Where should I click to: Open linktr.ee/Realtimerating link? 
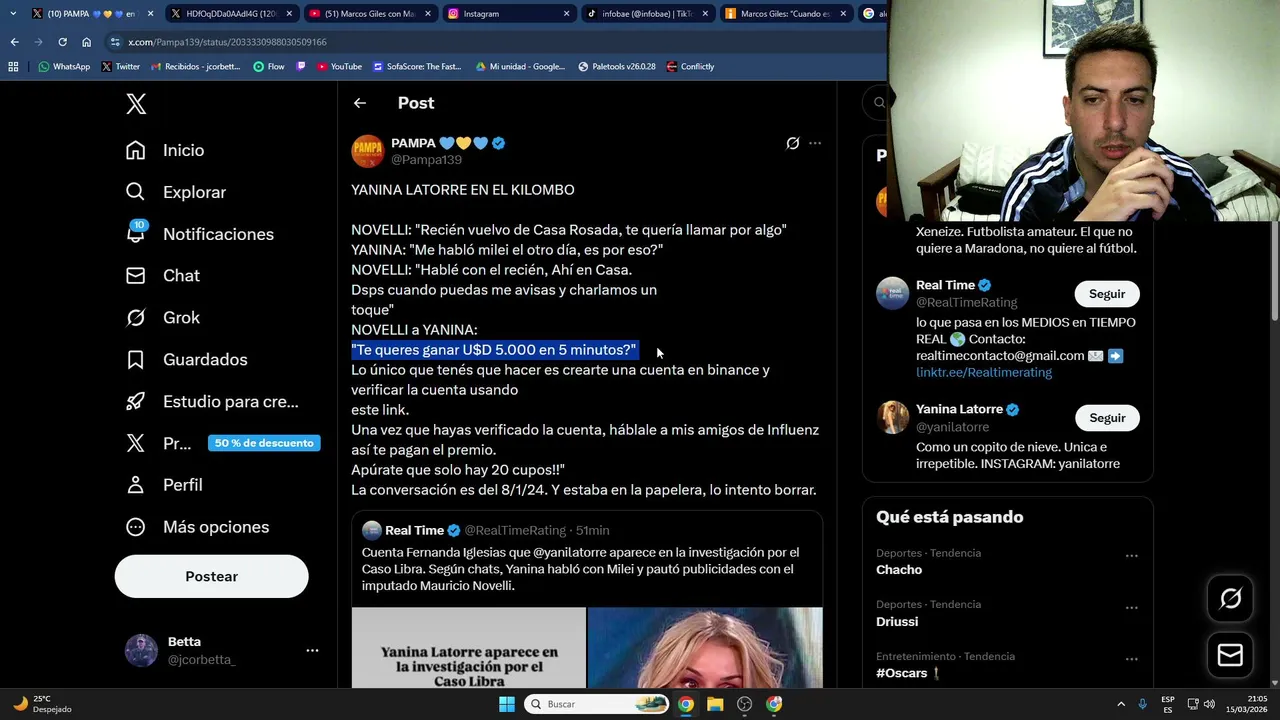coord(984,372)
